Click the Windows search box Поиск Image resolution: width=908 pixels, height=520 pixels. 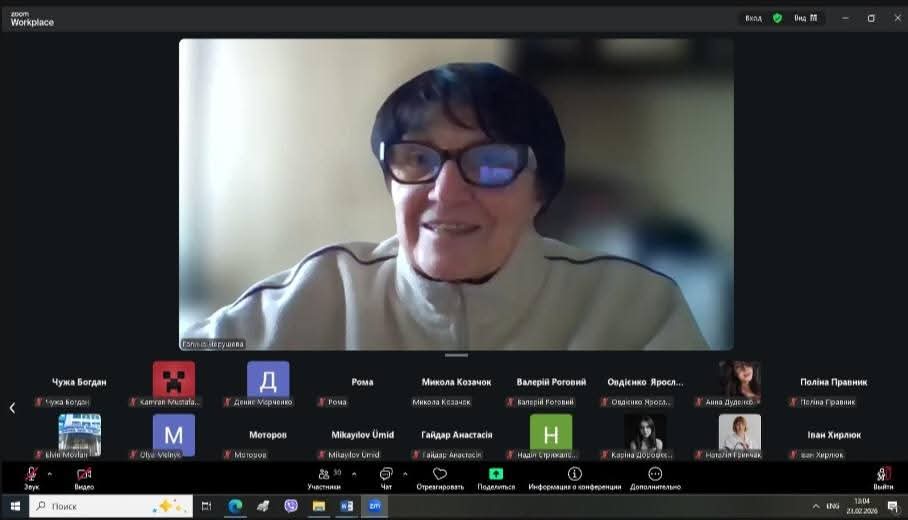(x=110, y=506)
